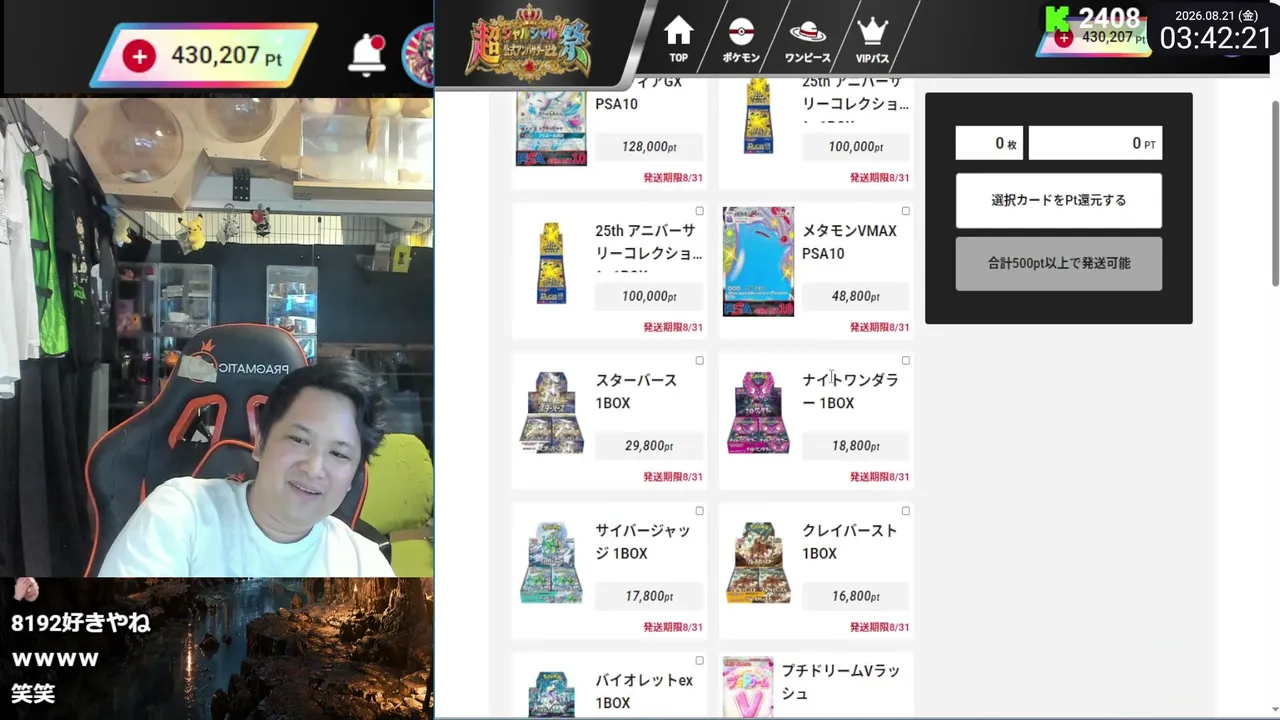Viewport: 1280px width, 720px height.
Task: Click the round avatar next to the bell
Action: 418,55
